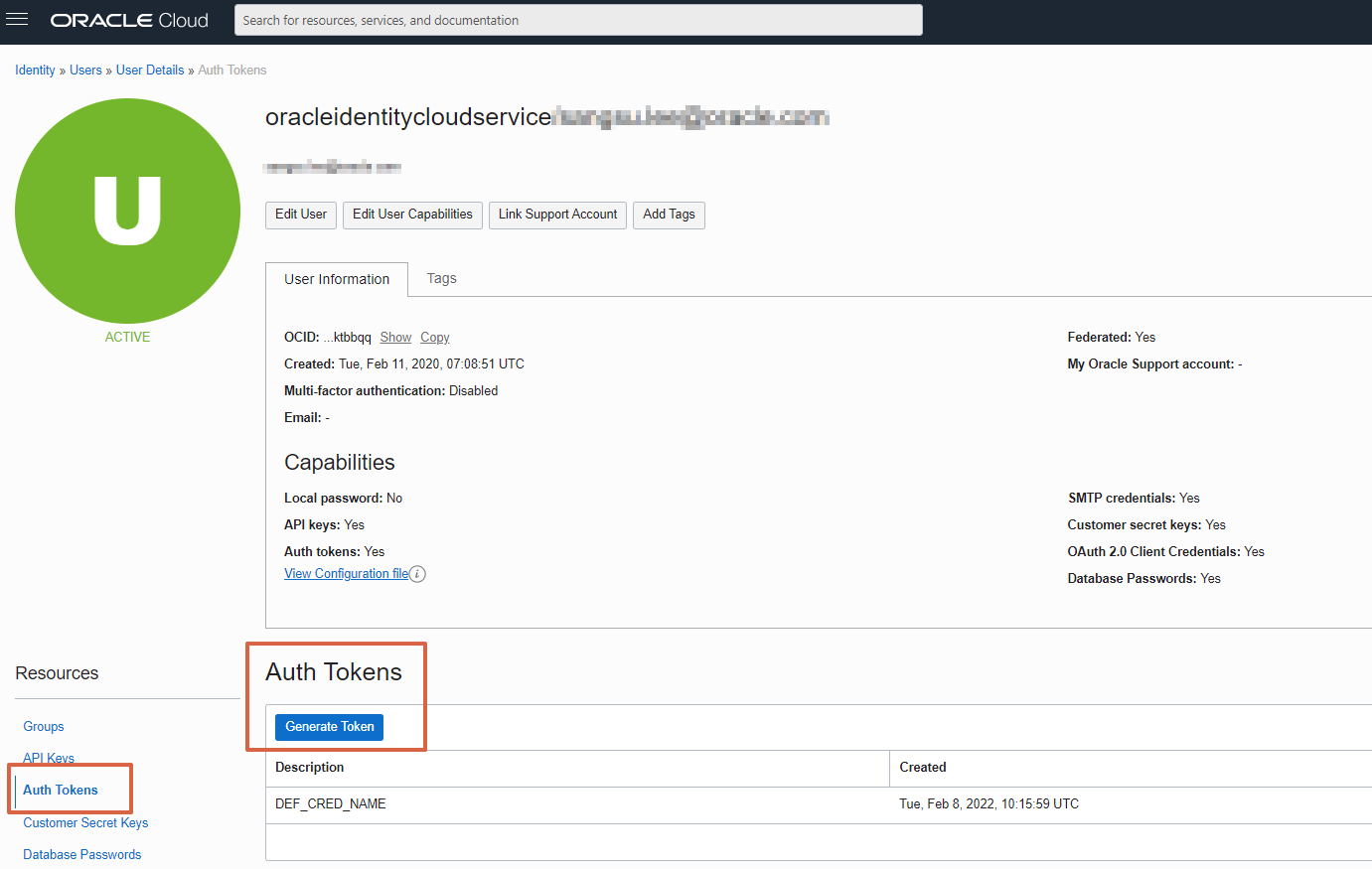Click the ACTIVE status label

pyautogui.click(x=127, y=338)
